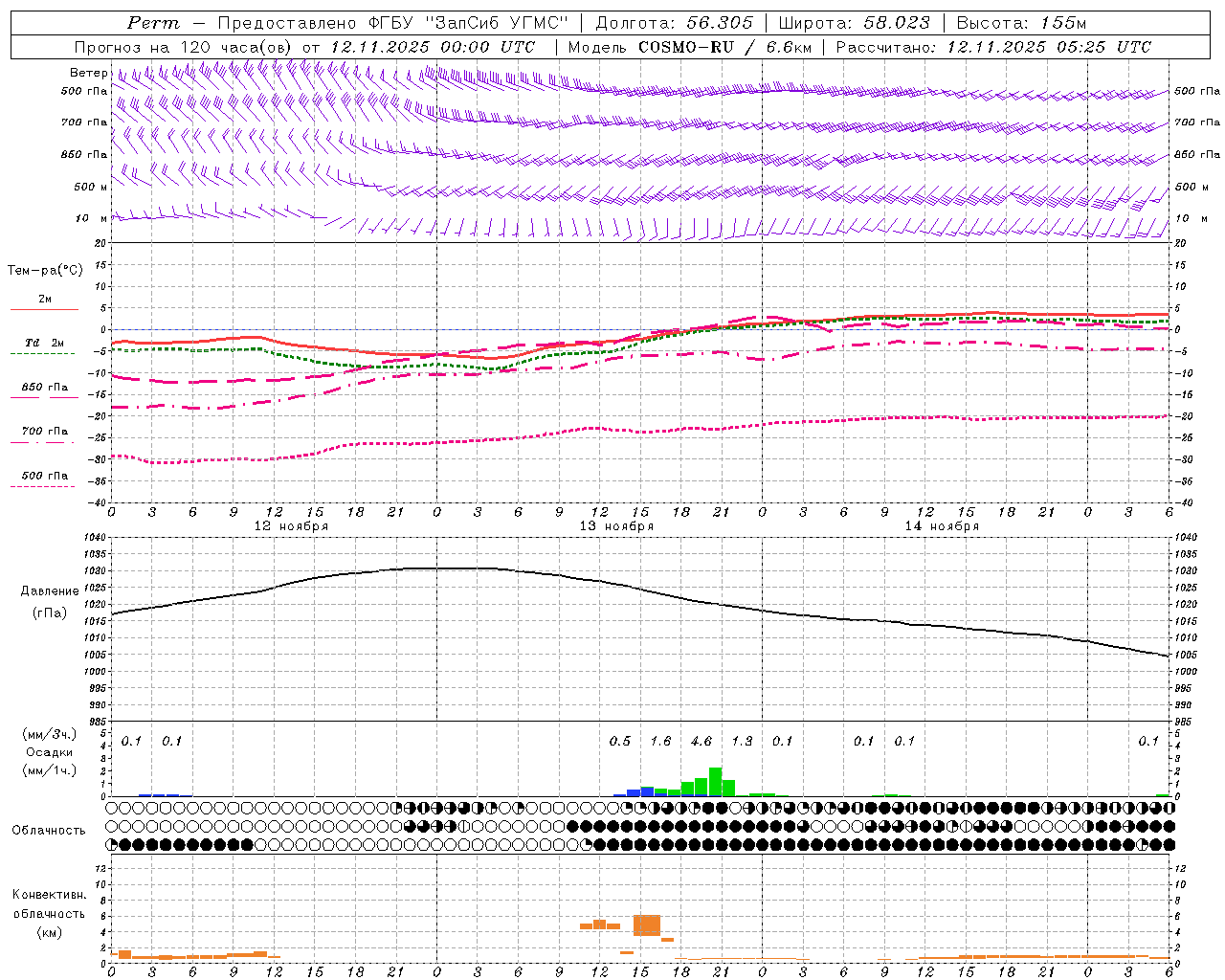
Task: Click the dash-dot "700 гПа" temperature legend line
Action: pos(44,441)
